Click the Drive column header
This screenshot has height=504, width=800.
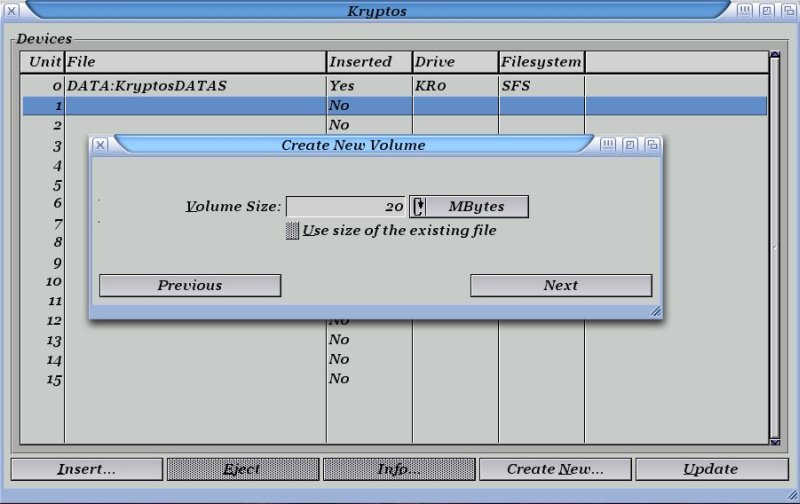[456, 62]
